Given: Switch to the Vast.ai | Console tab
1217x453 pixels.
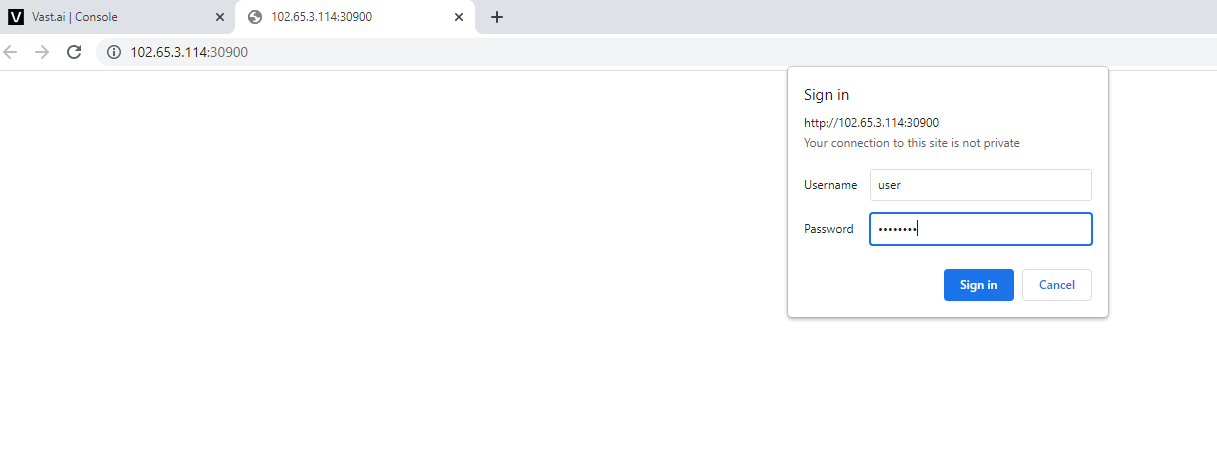Looking at the screenshot, I should pyautogui.click(x=75, y=17).
